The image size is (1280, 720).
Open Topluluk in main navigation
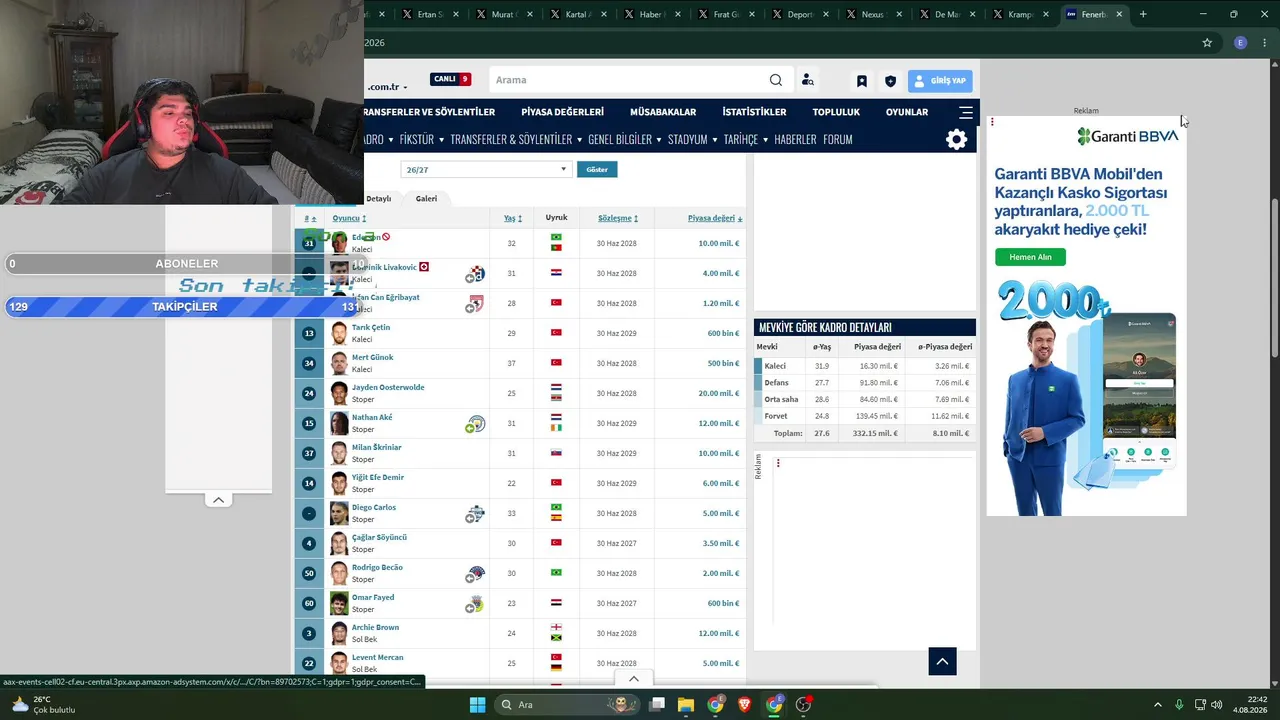pyautogui.click(x=836, y=112)
